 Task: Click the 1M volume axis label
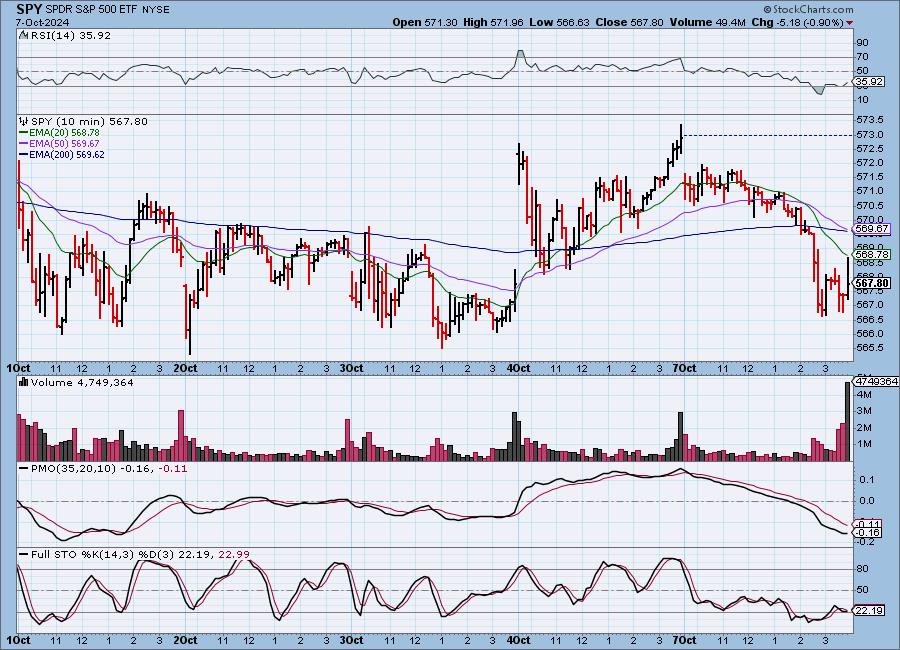[x=865, y=444]
